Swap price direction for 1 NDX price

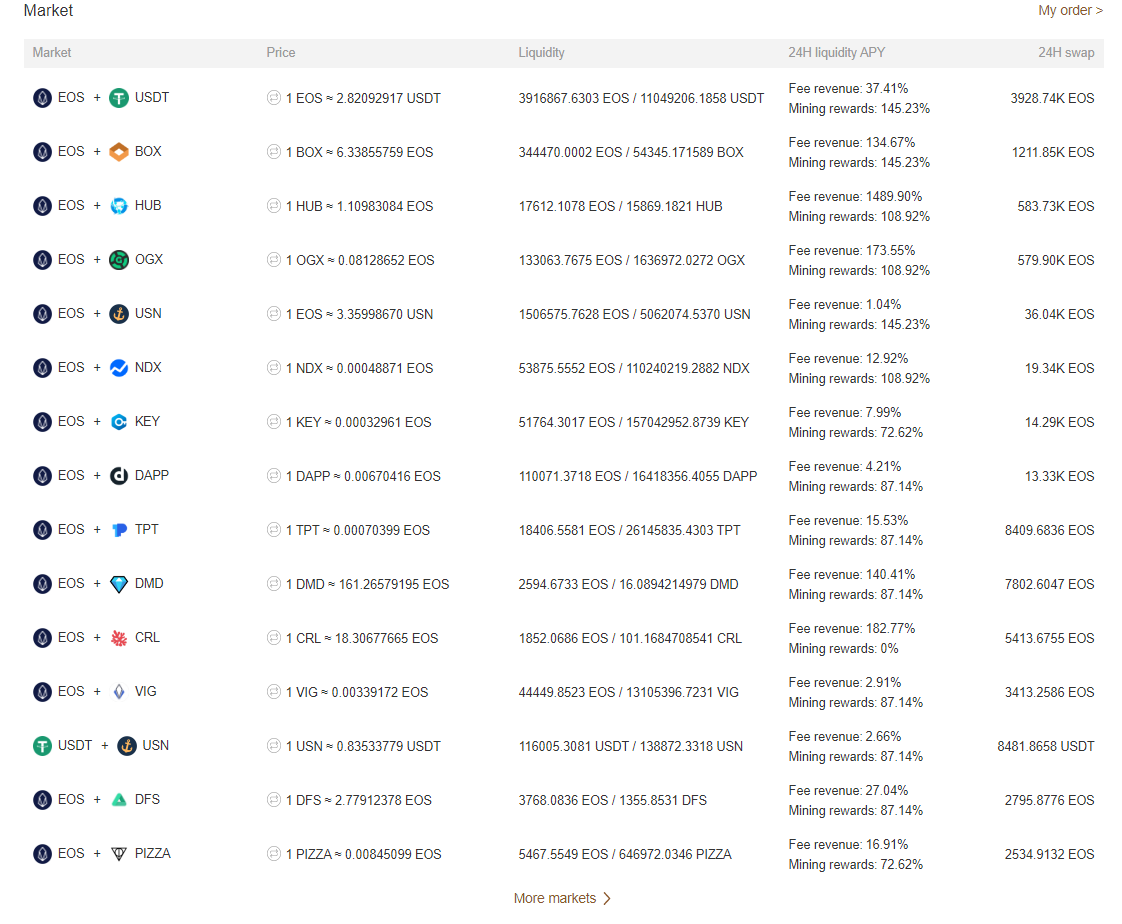273,367
